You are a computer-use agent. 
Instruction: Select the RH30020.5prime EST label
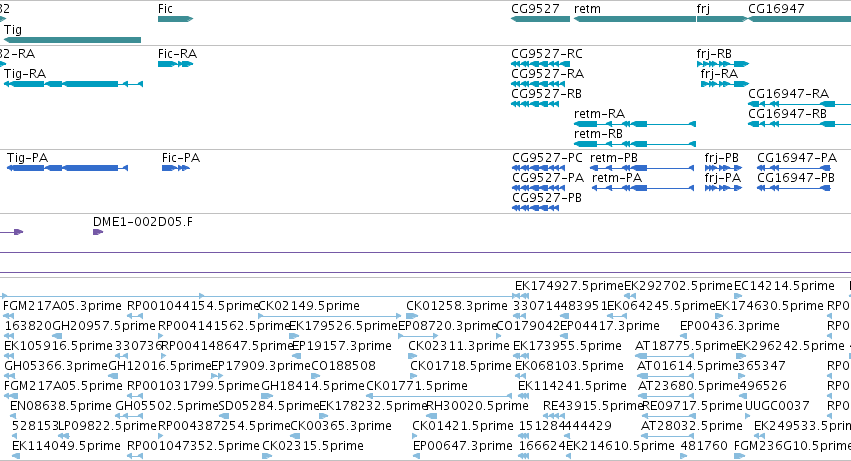click(478, 407)
